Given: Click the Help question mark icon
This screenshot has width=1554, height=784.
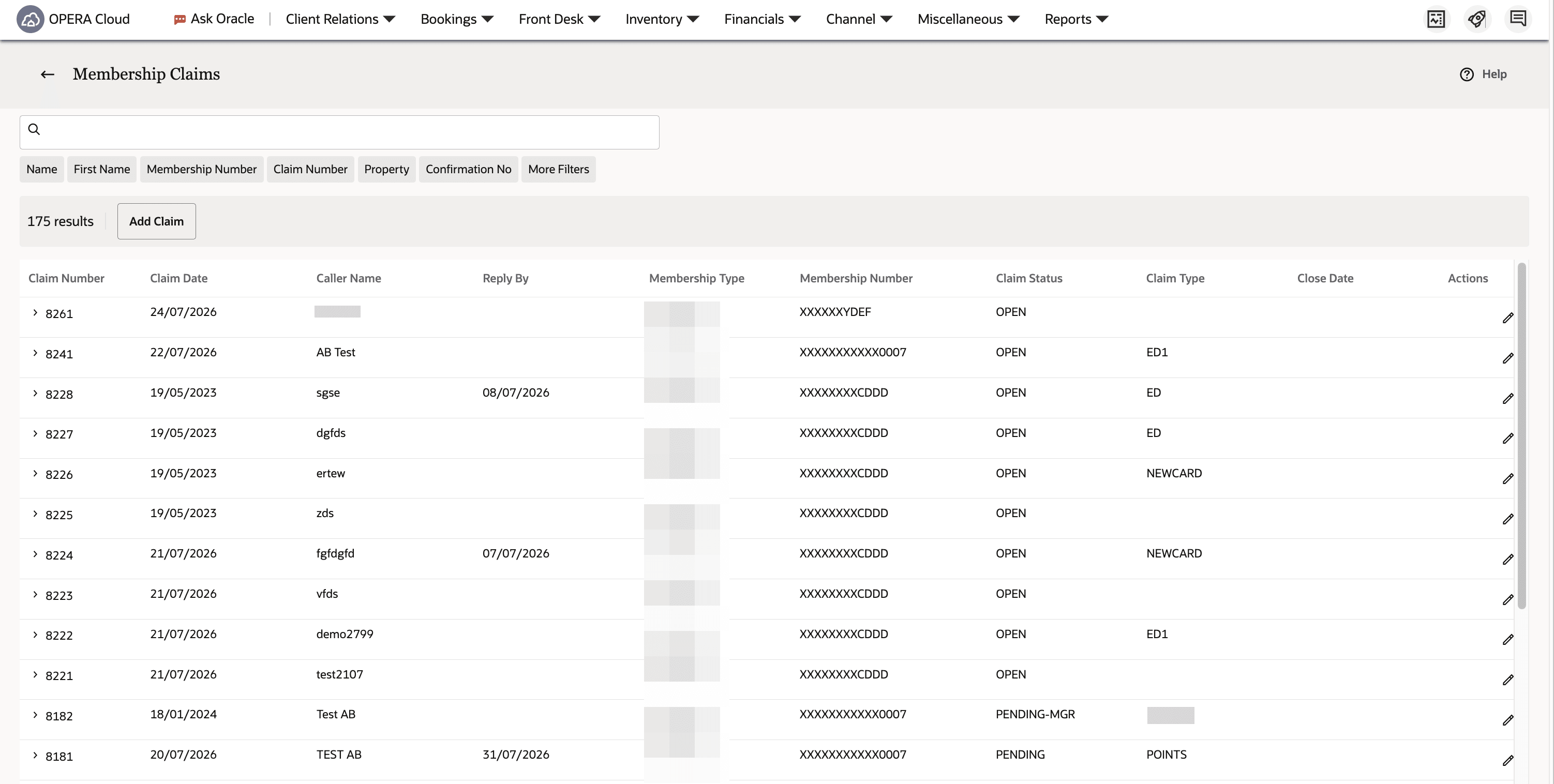Looking at the screenshot, I should point(1467,74).
